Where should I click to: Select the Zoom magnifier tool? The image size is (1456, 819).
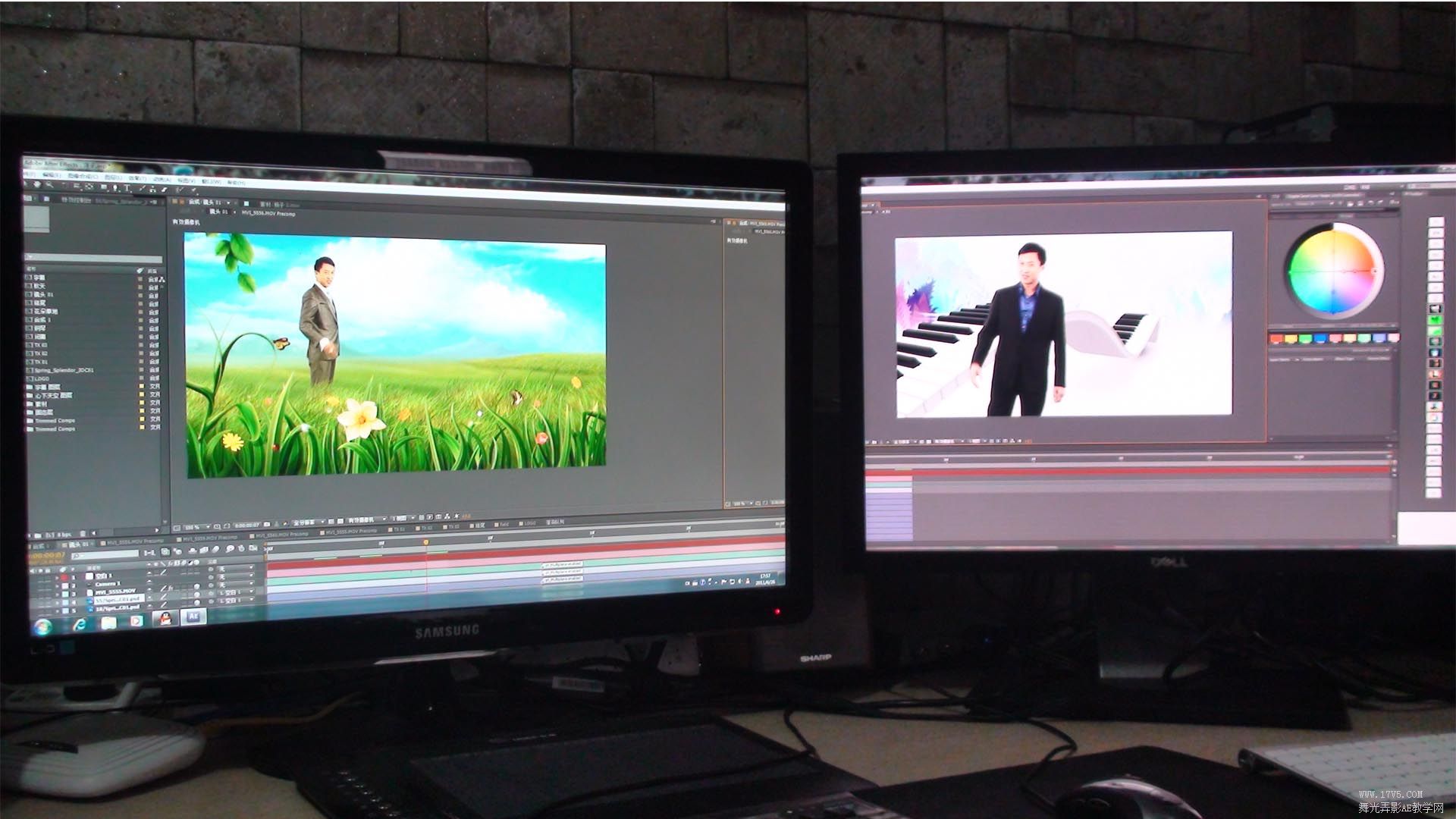point(49,185)
